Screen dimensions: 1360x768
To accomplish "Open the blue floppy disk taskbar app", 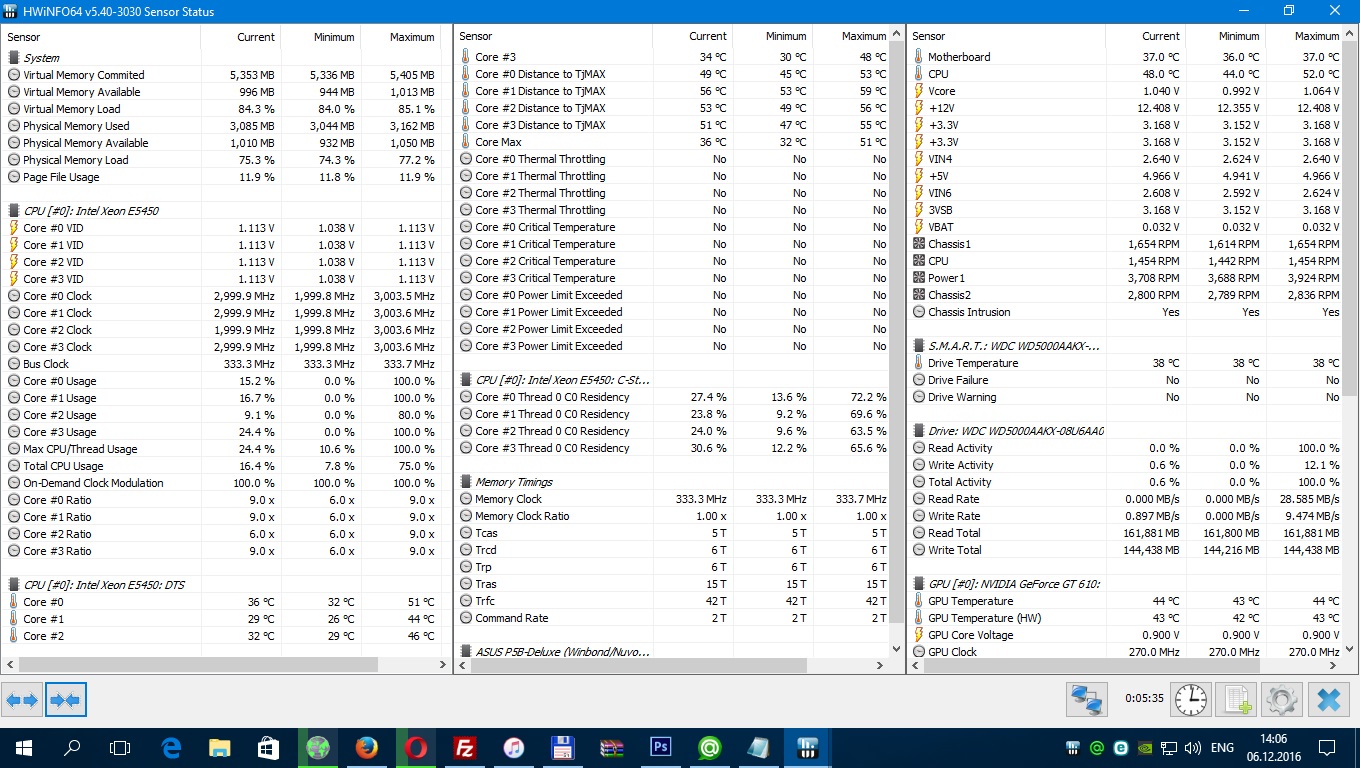I will pos(562,747).
